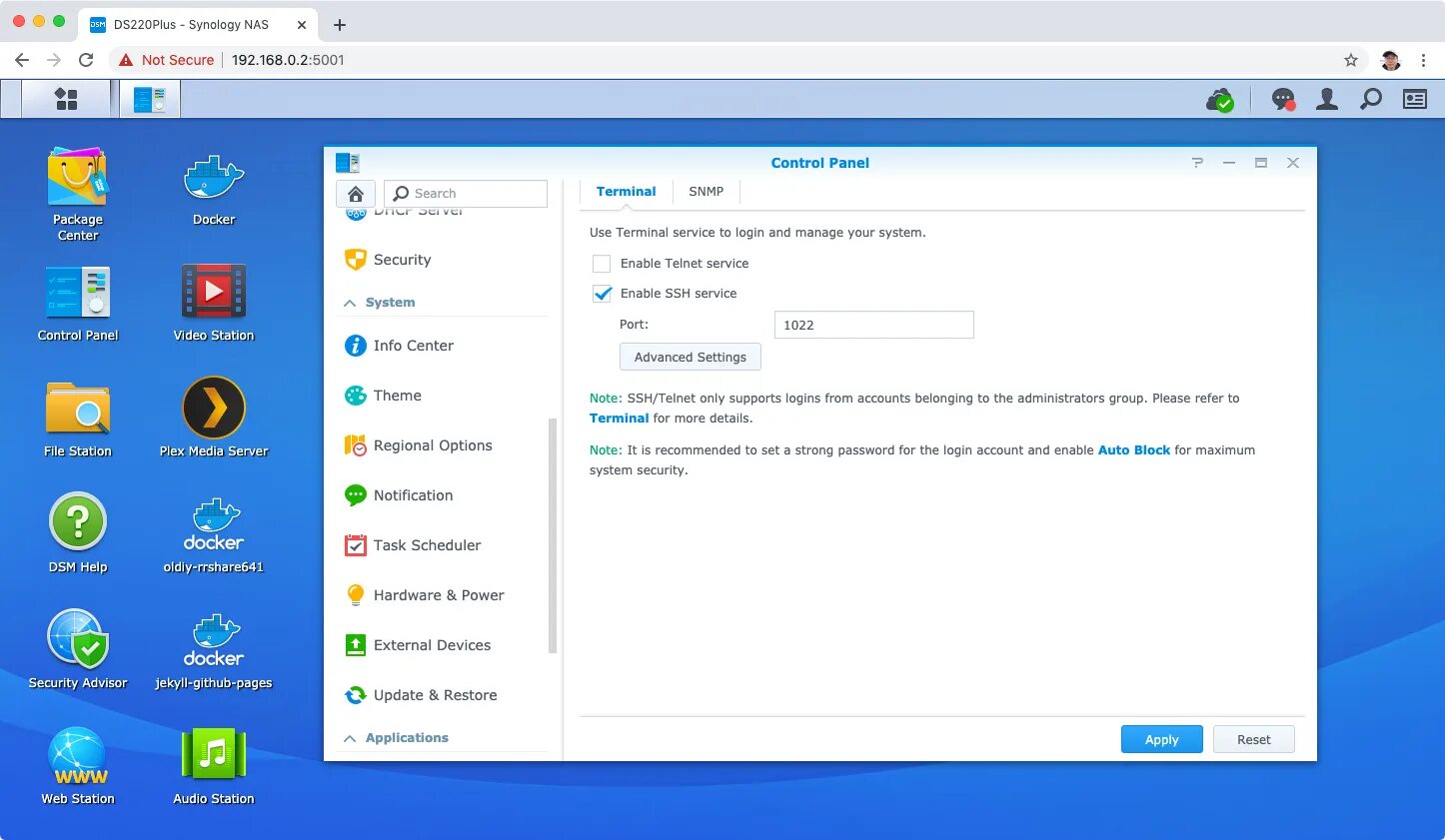Click the Not Secure warning label

[x=167, y=60]
